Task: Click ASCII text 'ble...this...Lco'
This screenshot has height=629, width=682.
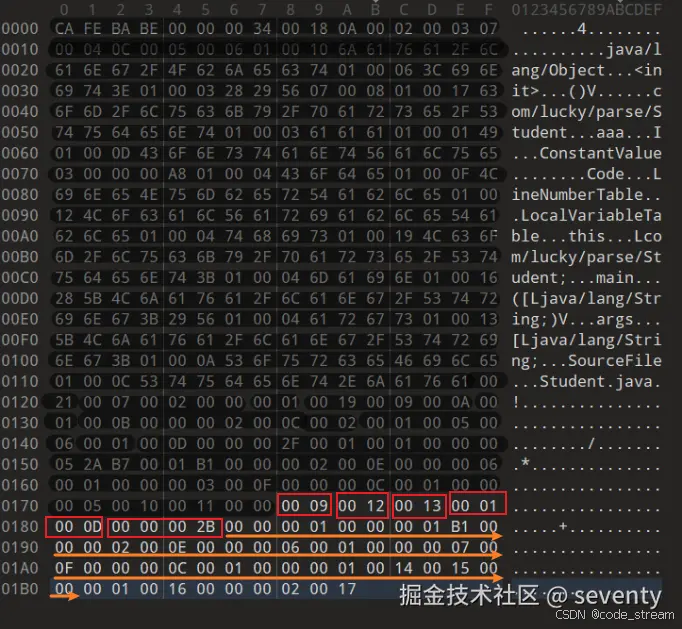Action: (586, 236)
